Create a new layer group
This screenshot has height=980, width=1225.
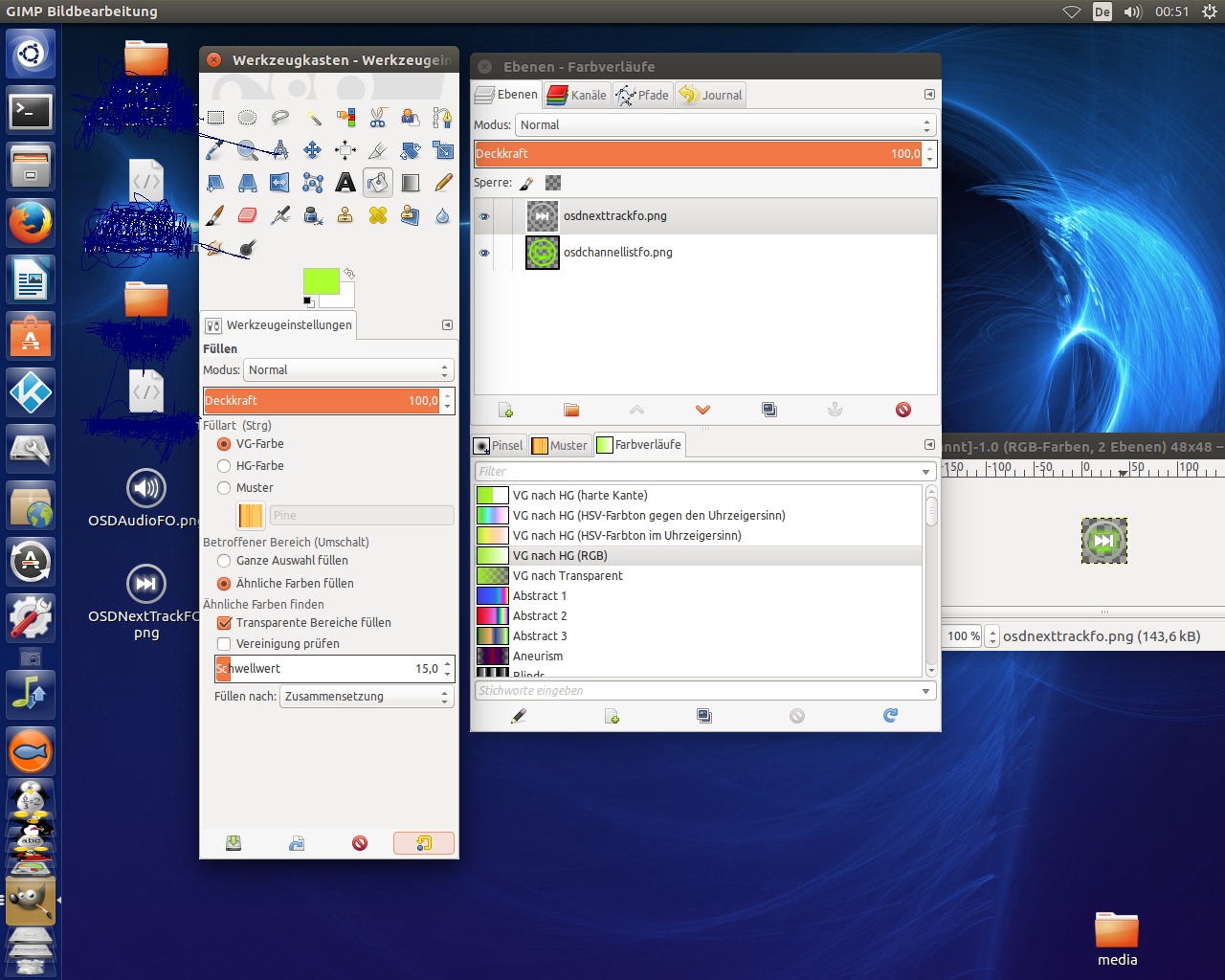571,410
